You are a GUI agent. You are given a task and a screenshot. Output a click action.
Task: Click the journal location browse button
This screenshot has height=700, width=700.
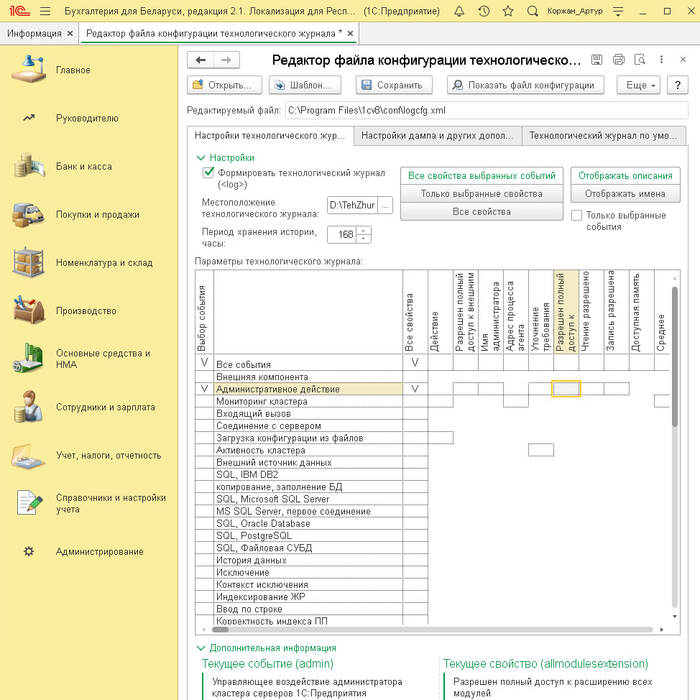385,206
